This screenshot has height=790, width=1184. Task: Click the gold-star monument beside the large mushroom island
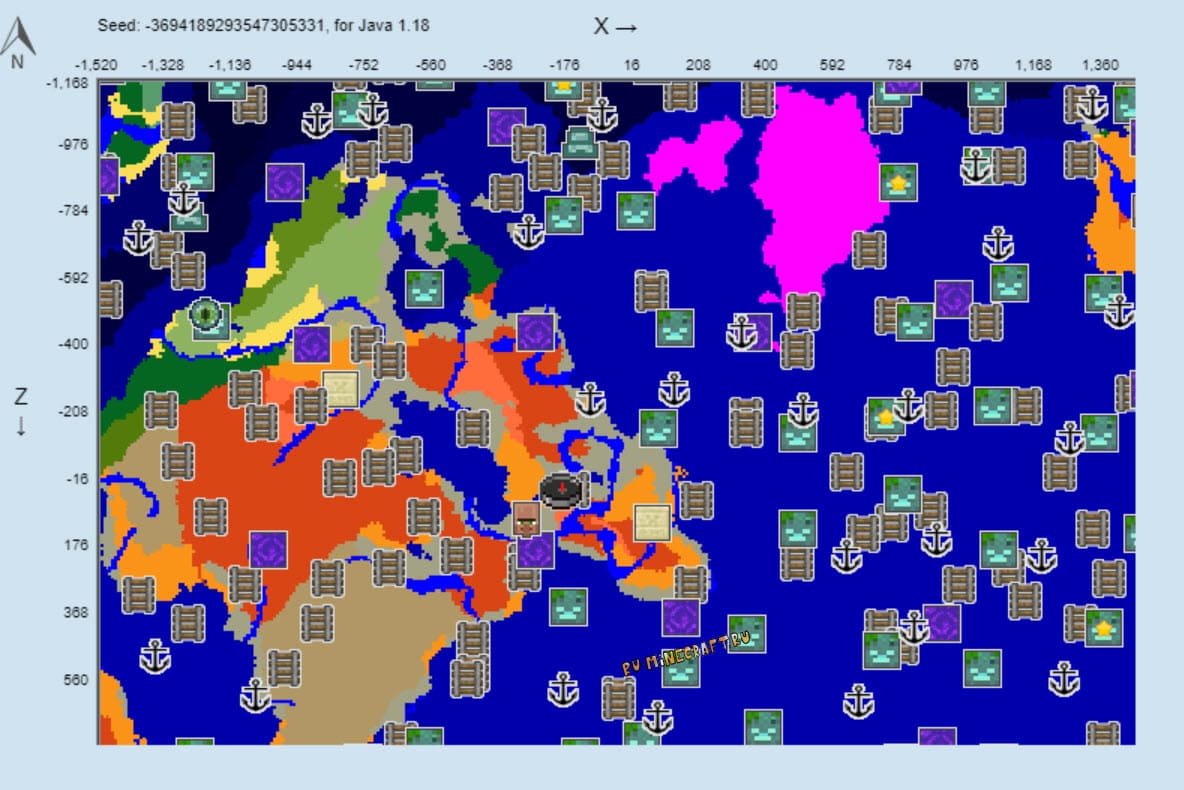click(x=899, y=182)
